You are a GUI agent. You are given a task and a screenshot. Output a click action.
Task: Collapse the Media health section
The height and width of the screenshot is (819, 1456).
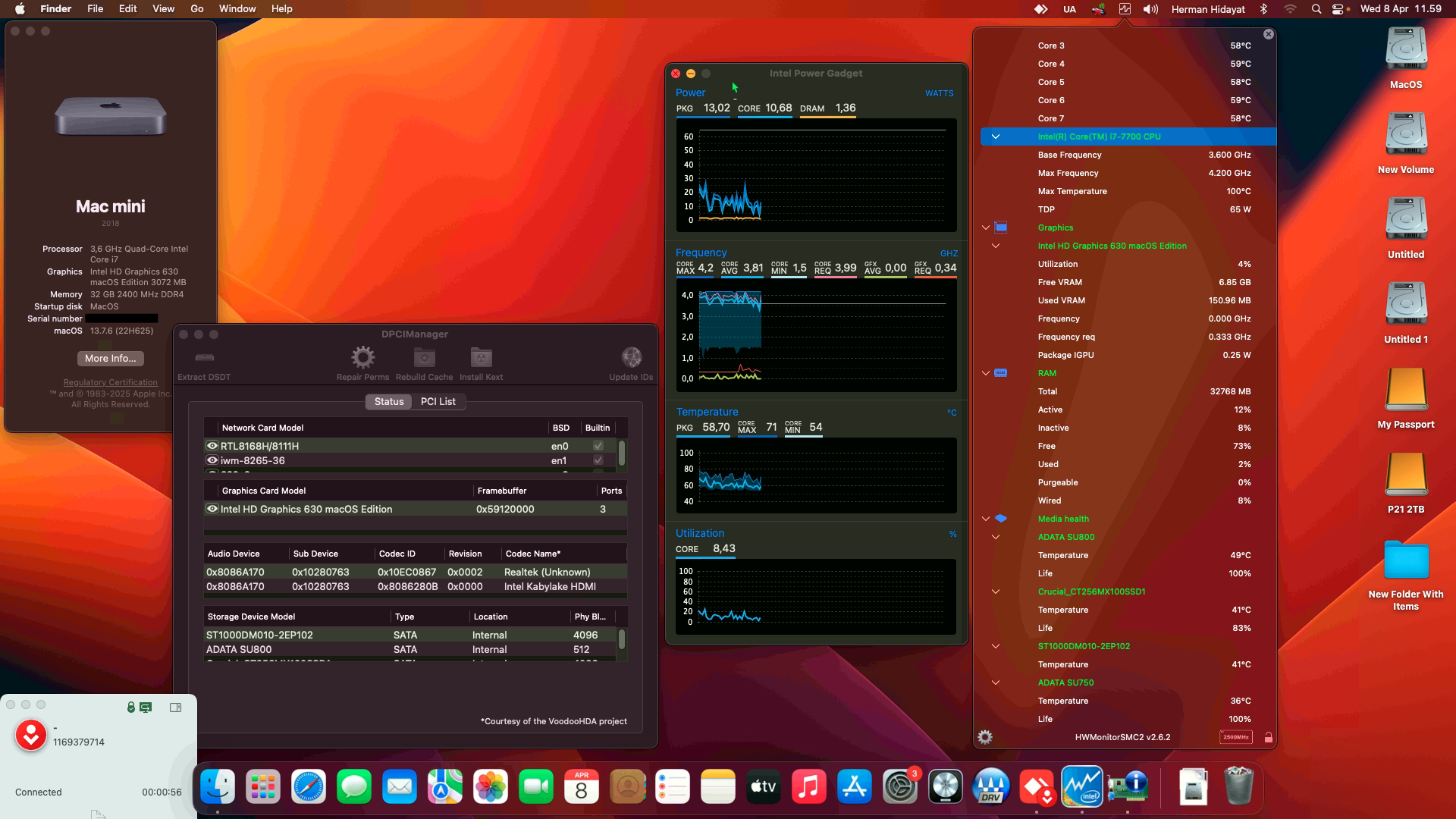(x=986, y=519)
